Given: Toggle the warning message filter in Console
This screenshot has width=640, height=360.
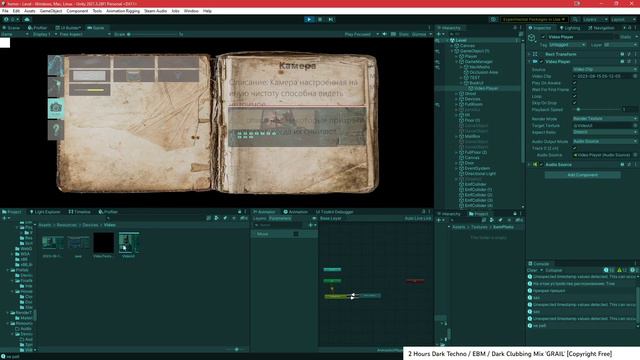Looking at the screenshot, I should point(622,270).
